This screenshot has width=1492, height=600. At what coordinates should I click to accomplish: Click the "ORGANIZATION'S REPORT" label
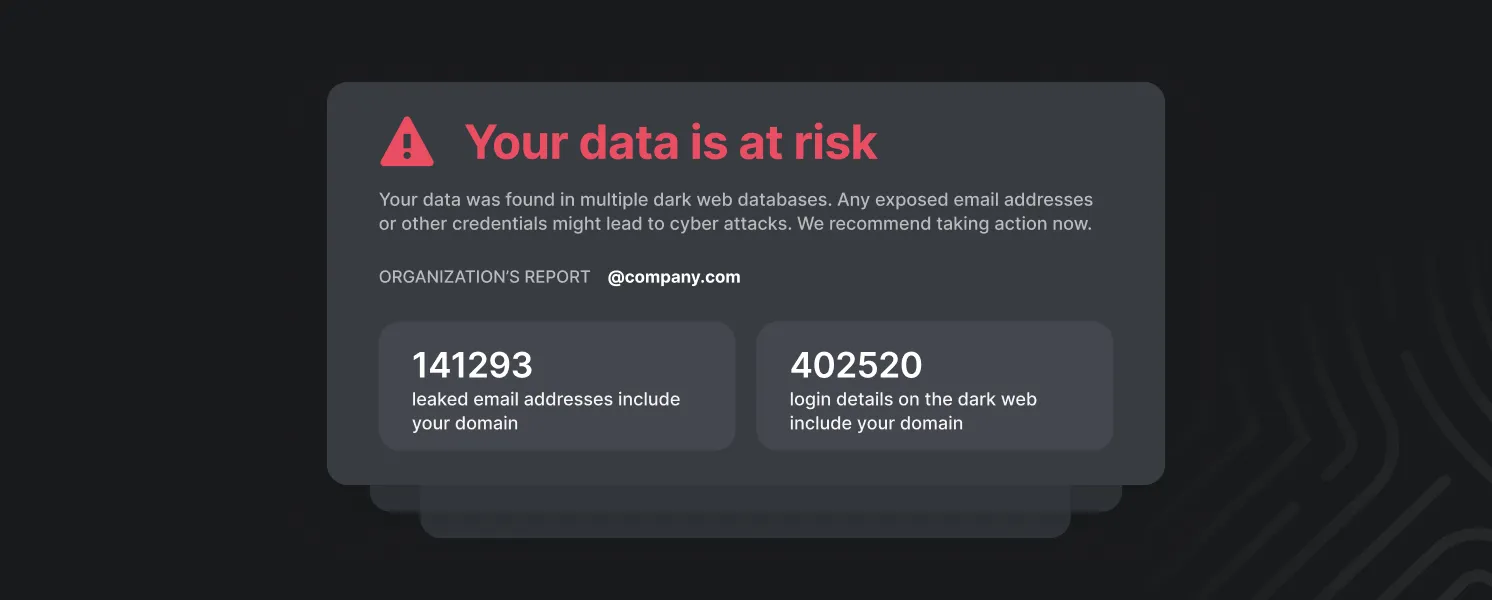484,277
